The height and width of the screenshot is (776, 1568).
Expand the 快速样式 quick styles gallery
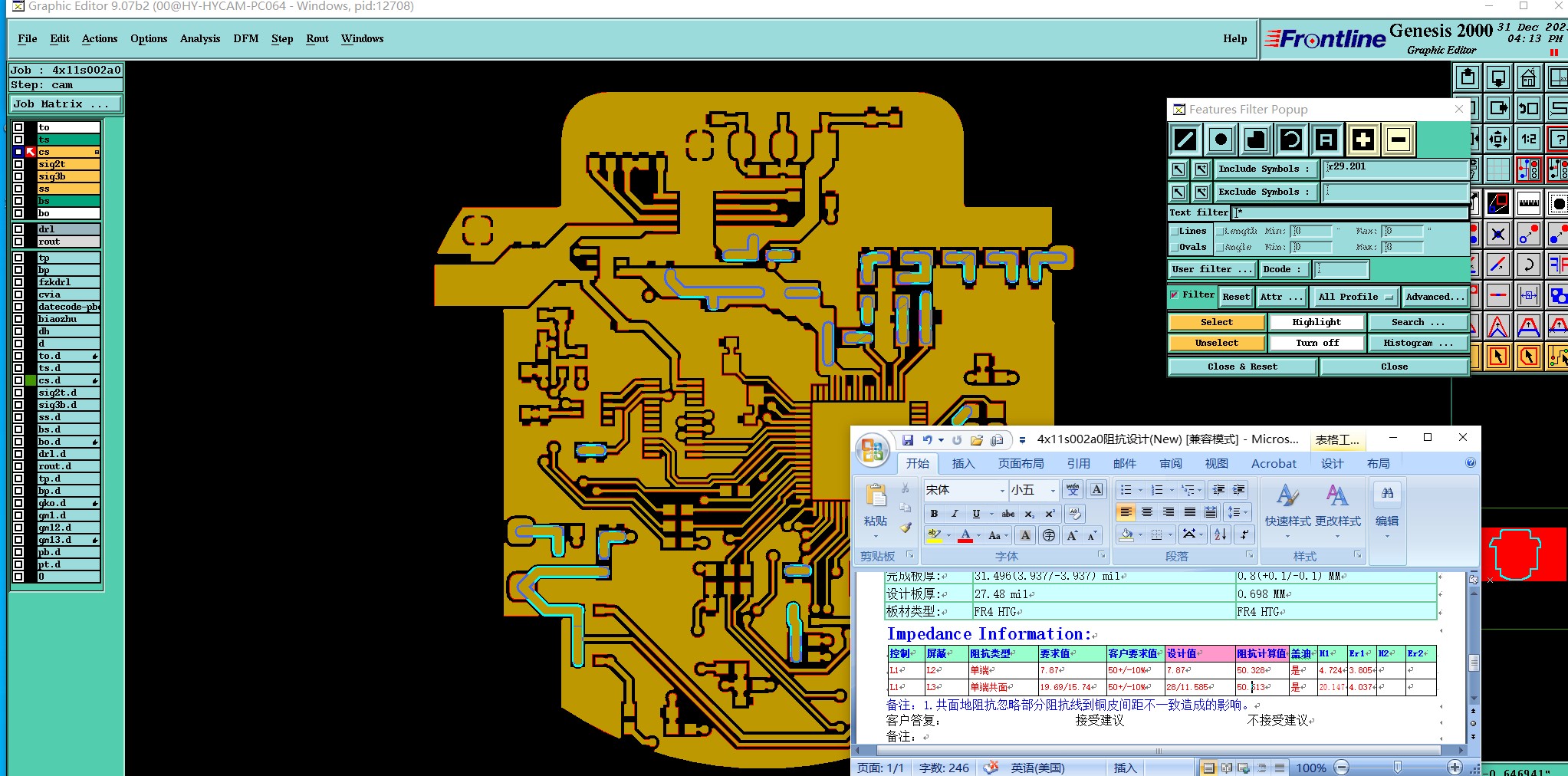pos(1287,508)
